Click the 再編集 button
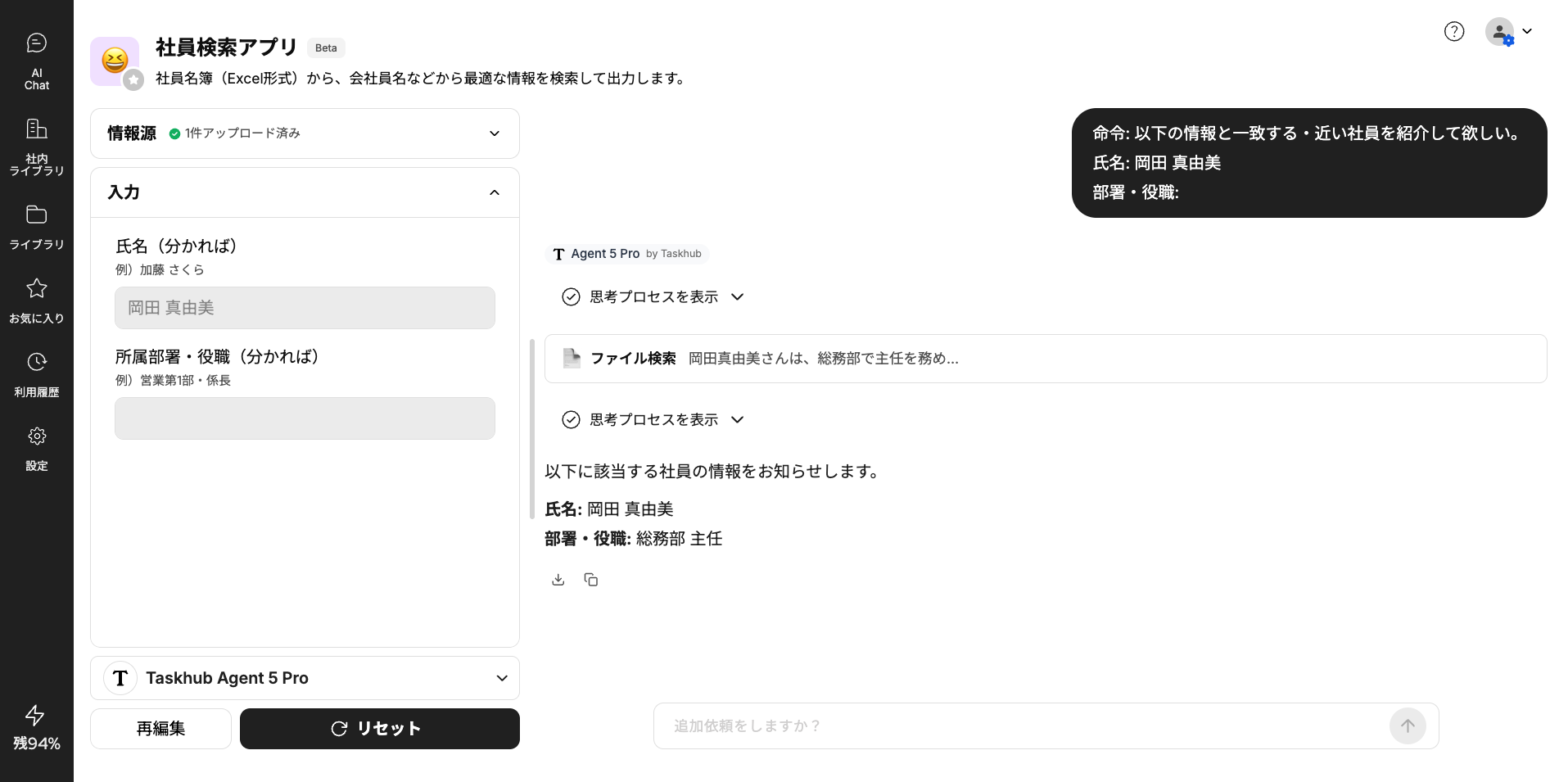 pos(160,729)
